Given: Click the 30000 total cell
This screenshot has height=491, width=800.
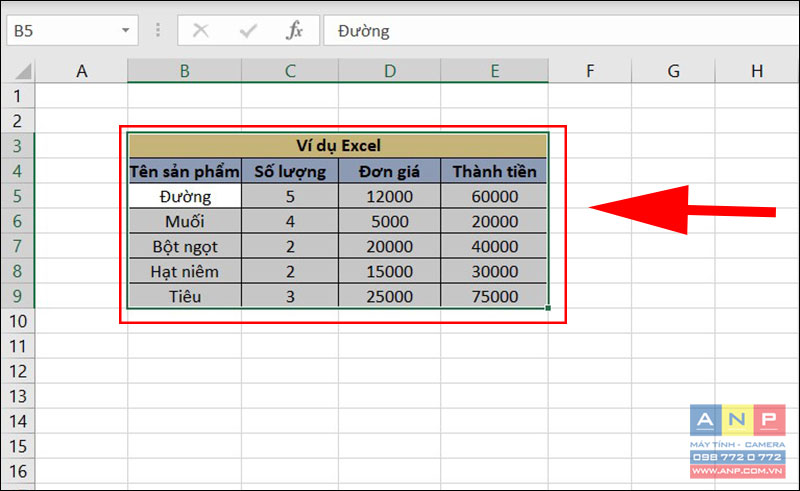Looking at the screenshot, I should [x=494, y=271].
